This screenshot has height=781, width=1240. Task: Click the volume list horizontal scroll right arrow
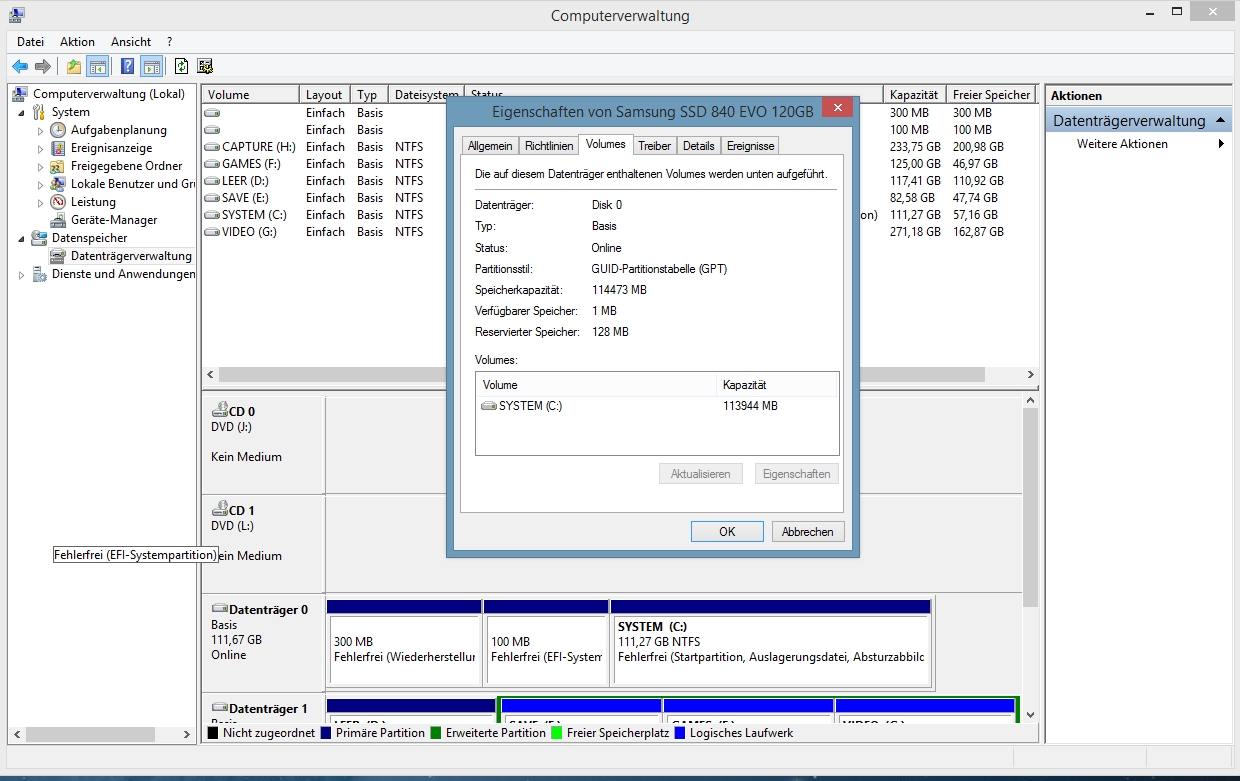click(x=1031, y=374)
